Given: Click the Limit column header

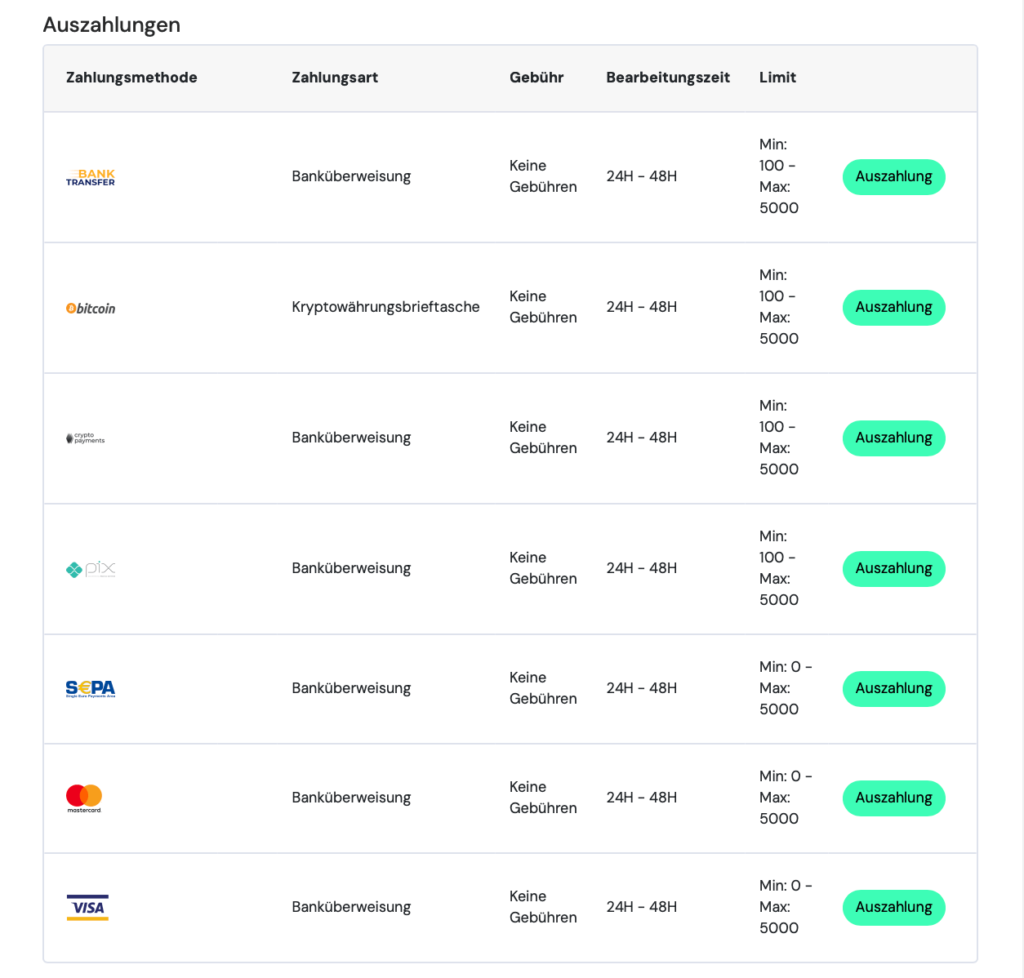Looking at the screenshot, I should (x=777, y=78).
